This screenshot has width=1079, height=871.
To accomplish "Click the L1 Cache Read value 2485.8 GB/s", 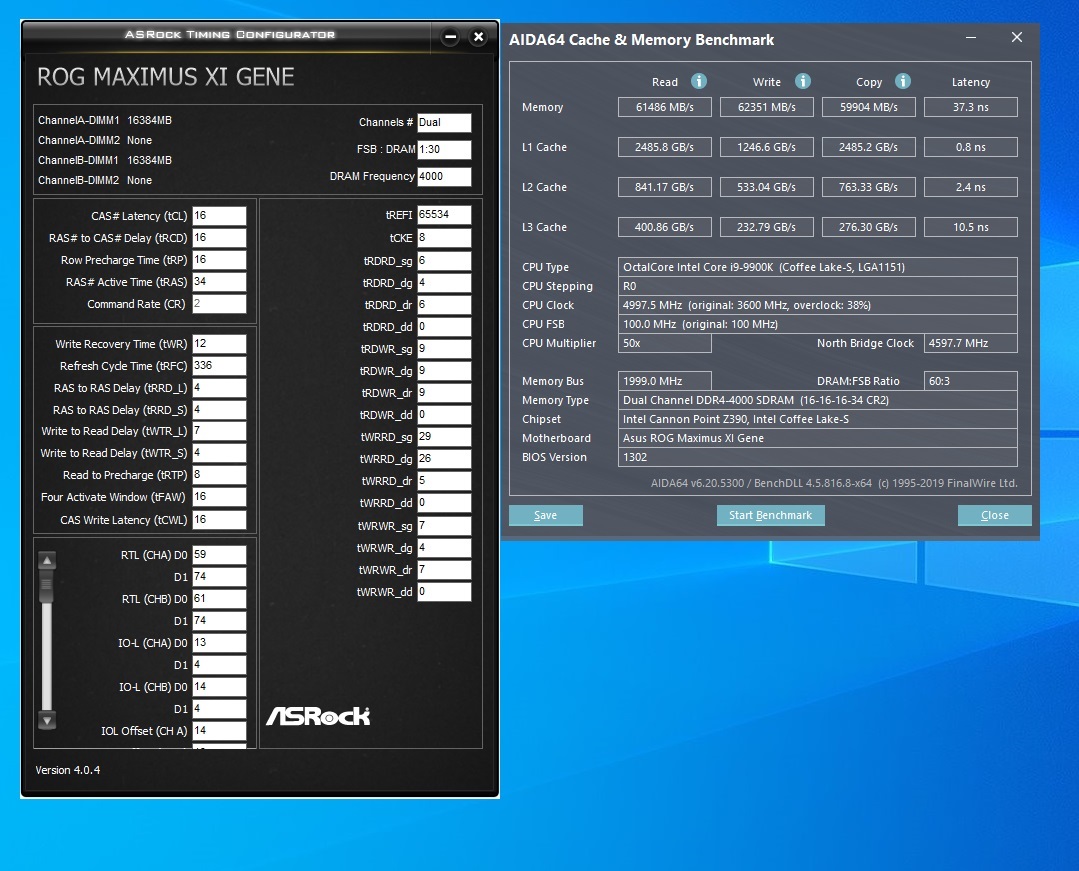I will click(x=665, y=147).
